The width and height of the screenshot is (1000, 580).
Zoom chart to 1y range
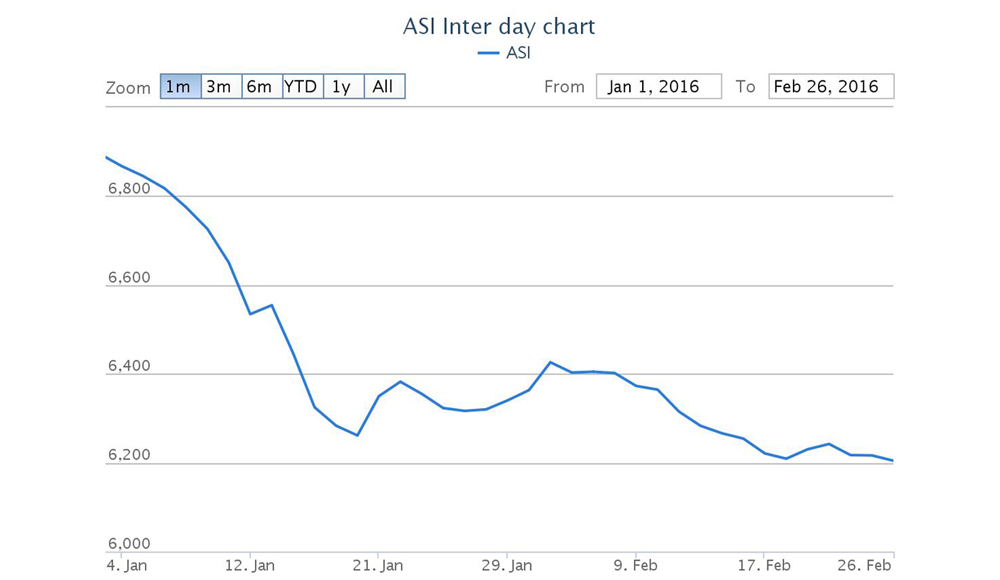point(343,87)
